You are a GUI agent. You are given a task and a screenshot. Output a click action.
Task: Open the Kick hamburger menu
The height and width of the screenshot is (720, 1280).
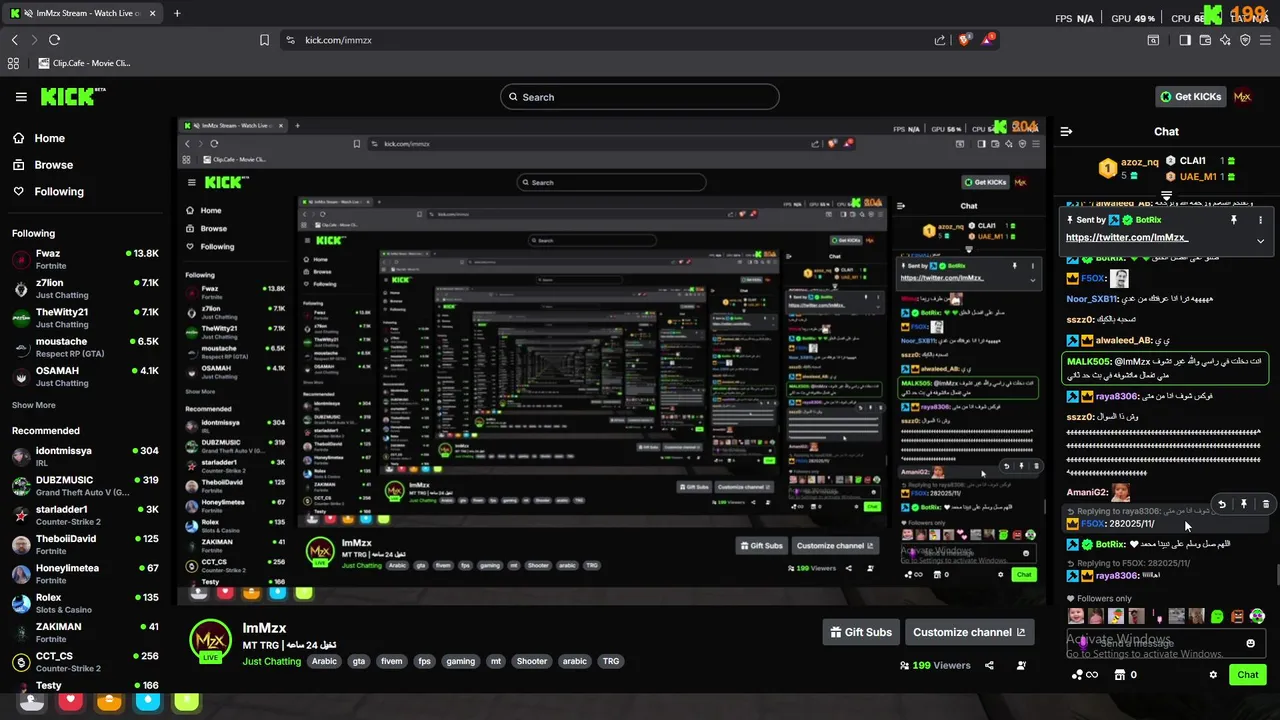click(21, 97)
